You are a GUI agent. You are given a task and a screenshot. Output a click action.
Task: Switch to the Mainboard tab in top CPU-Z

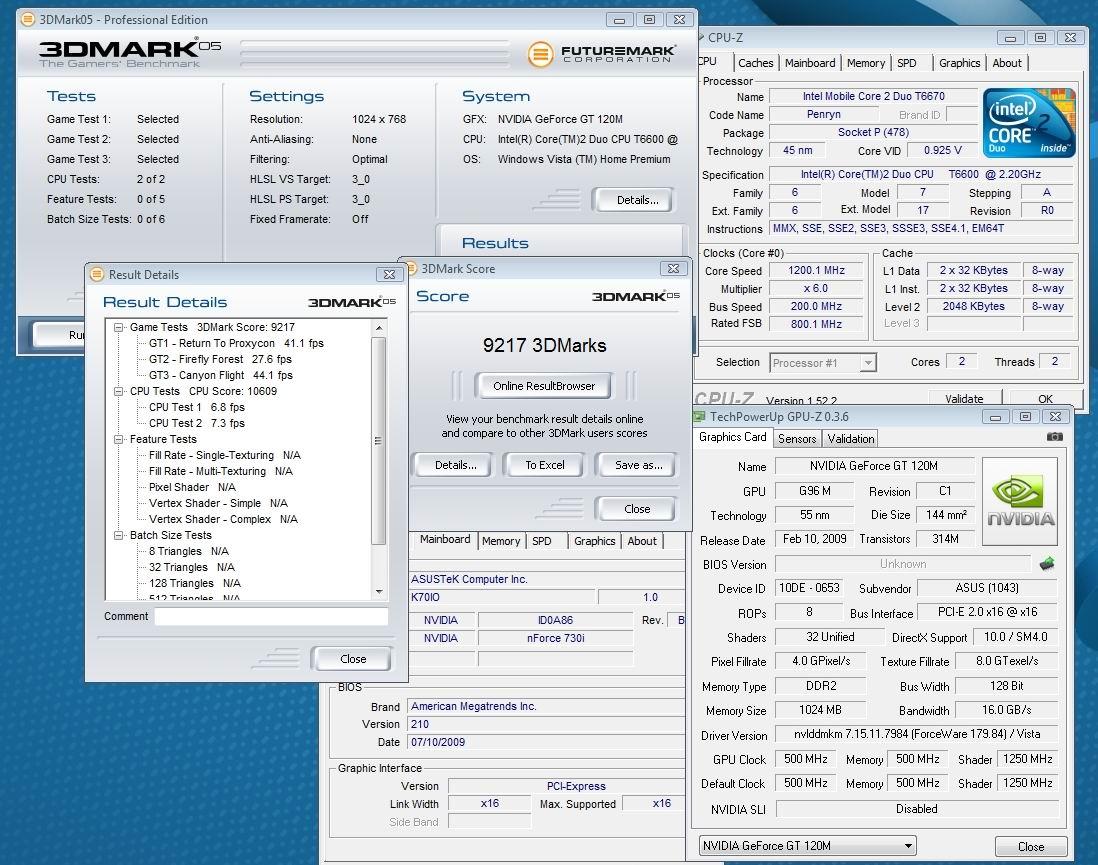click(x=809, y=63)
